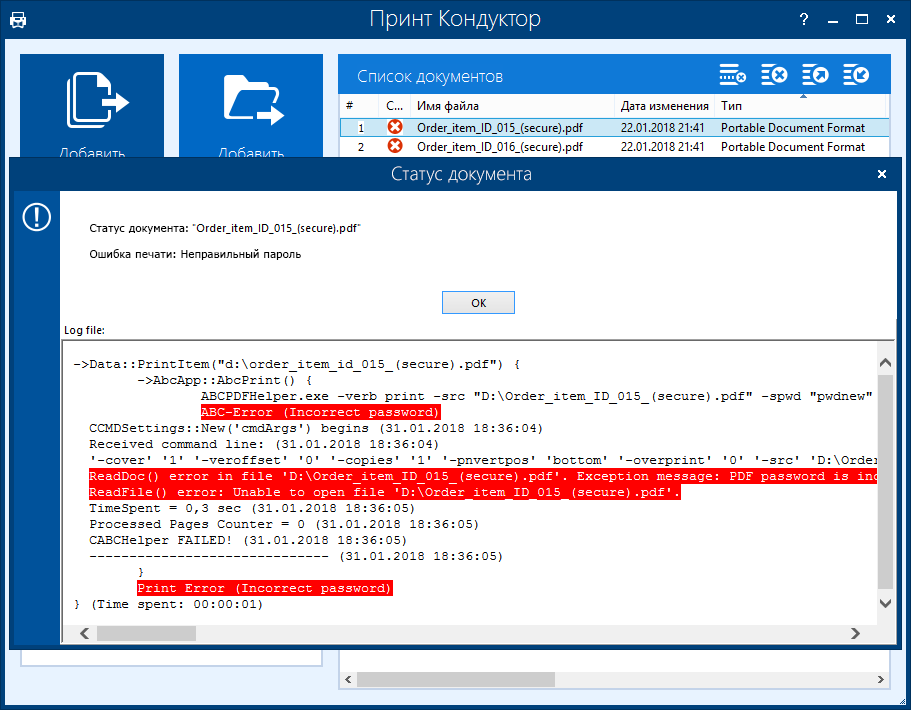Viewport: 911px width, 710px height.
Task: Click the TimeSpent = 0,3 sec log line
Action: [252, 508]
